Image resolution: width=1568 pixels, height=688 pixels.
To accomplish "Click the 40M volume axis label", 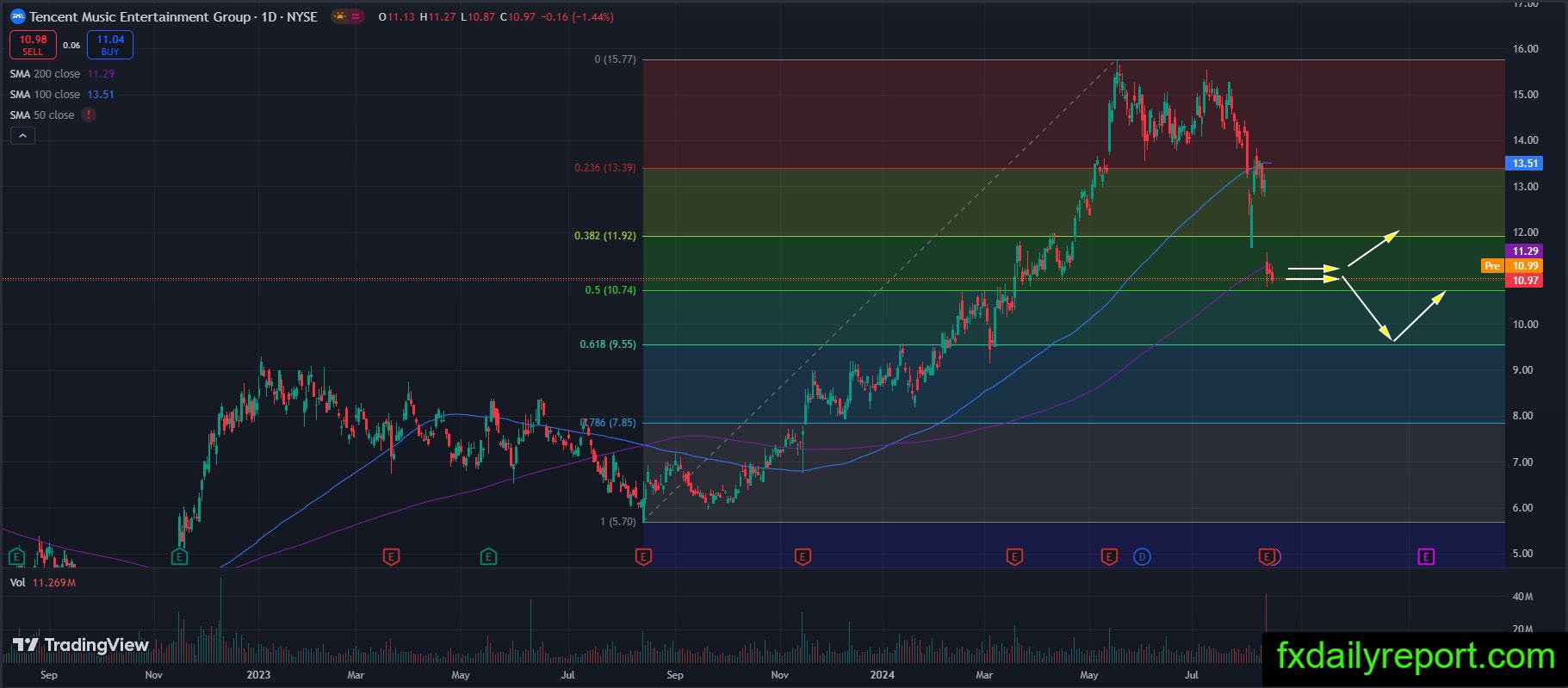I will pyautogui.click(x=1522, y=597).
